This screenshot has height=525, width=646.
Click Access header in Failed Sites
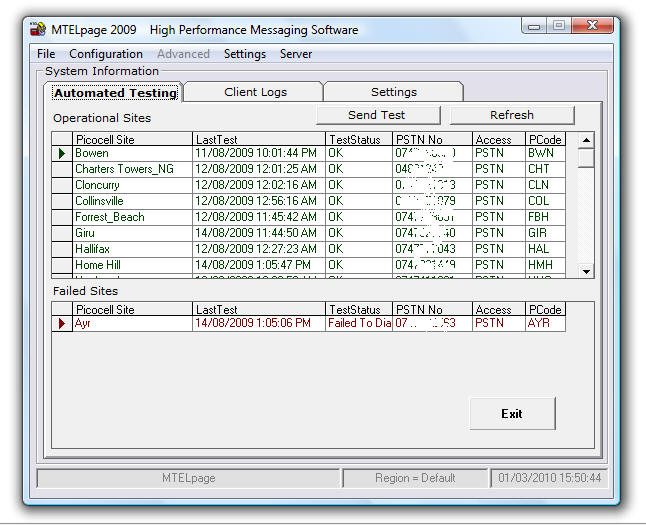(499, 309)
